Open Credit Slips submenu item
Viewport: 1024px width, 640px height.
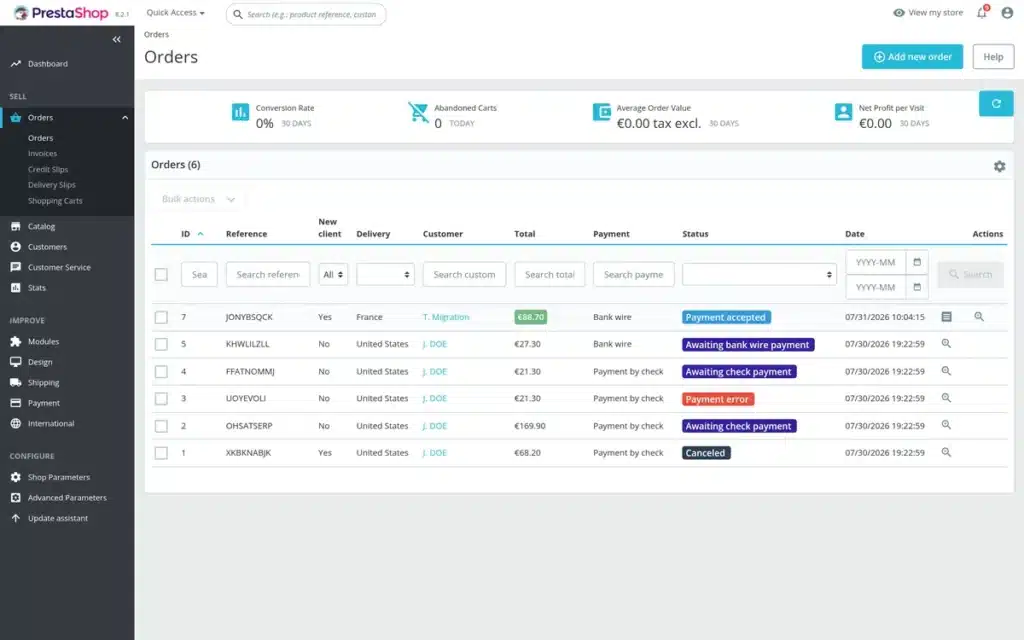48,169
